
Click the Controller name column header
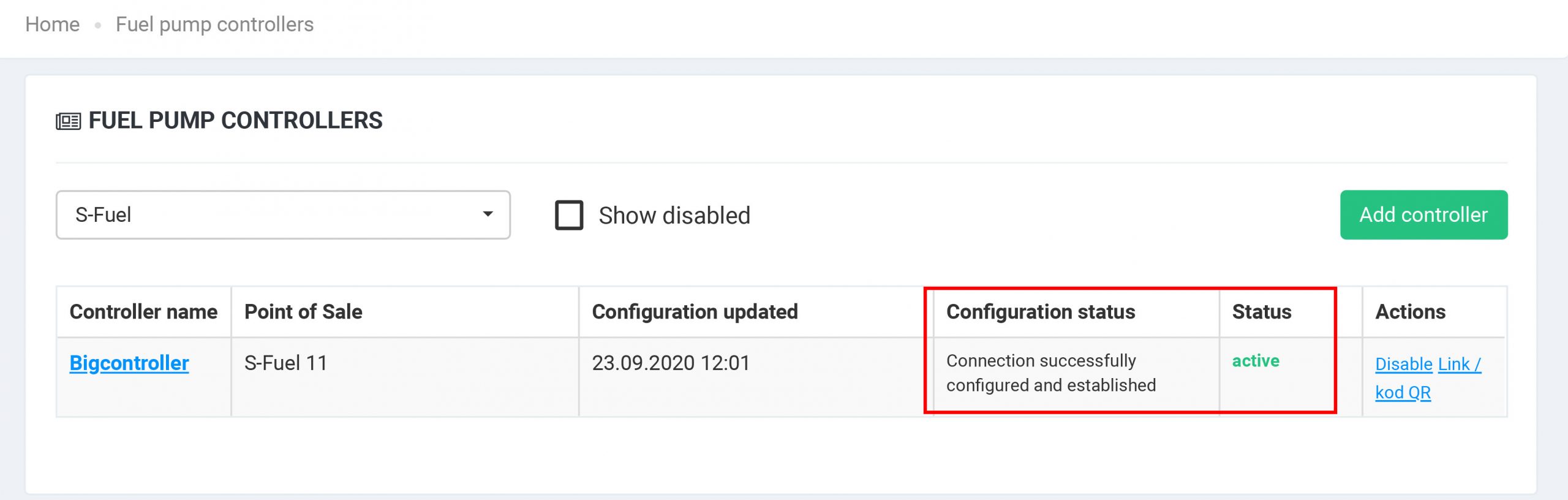tap(143, 312)
